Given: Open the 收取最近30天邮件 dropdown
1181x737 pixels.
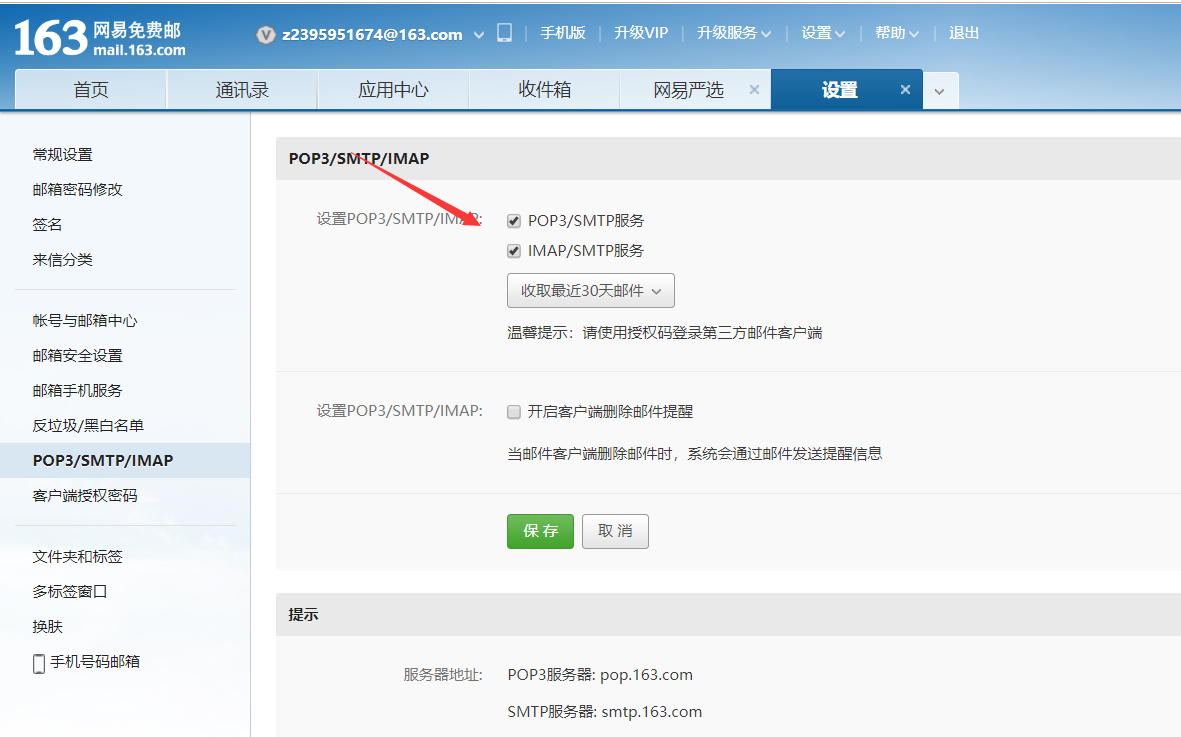Looking at the screenshot, I should (590, 291).
